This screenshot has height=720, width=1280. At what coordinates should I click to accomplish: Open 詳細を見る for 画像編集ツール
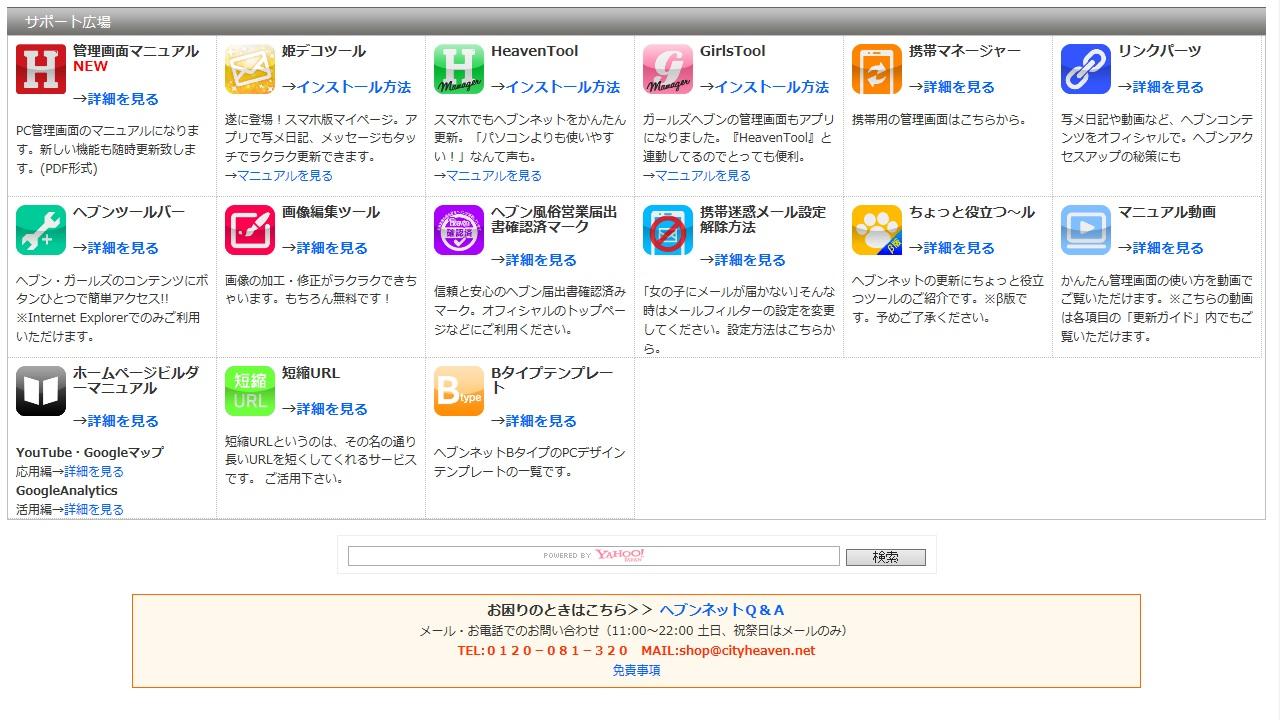(x=332, y=248)
